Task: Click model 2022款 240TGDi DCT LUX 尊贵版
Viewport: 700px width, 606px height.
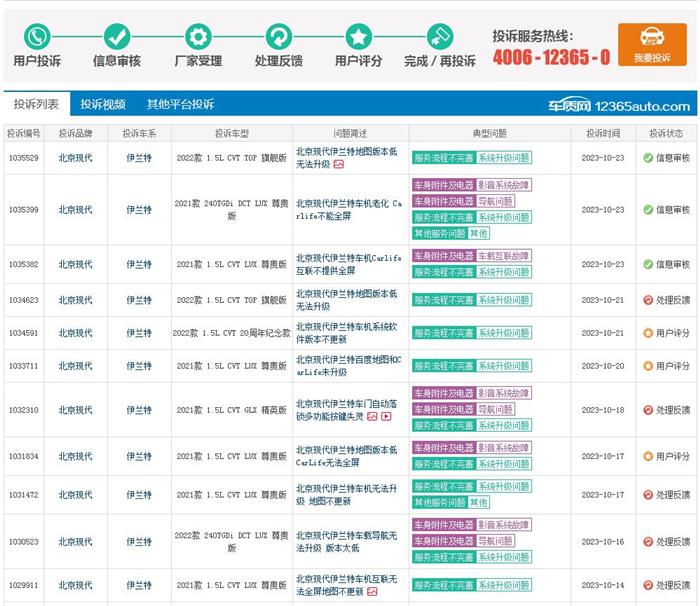Action: [x=232, y=542]
